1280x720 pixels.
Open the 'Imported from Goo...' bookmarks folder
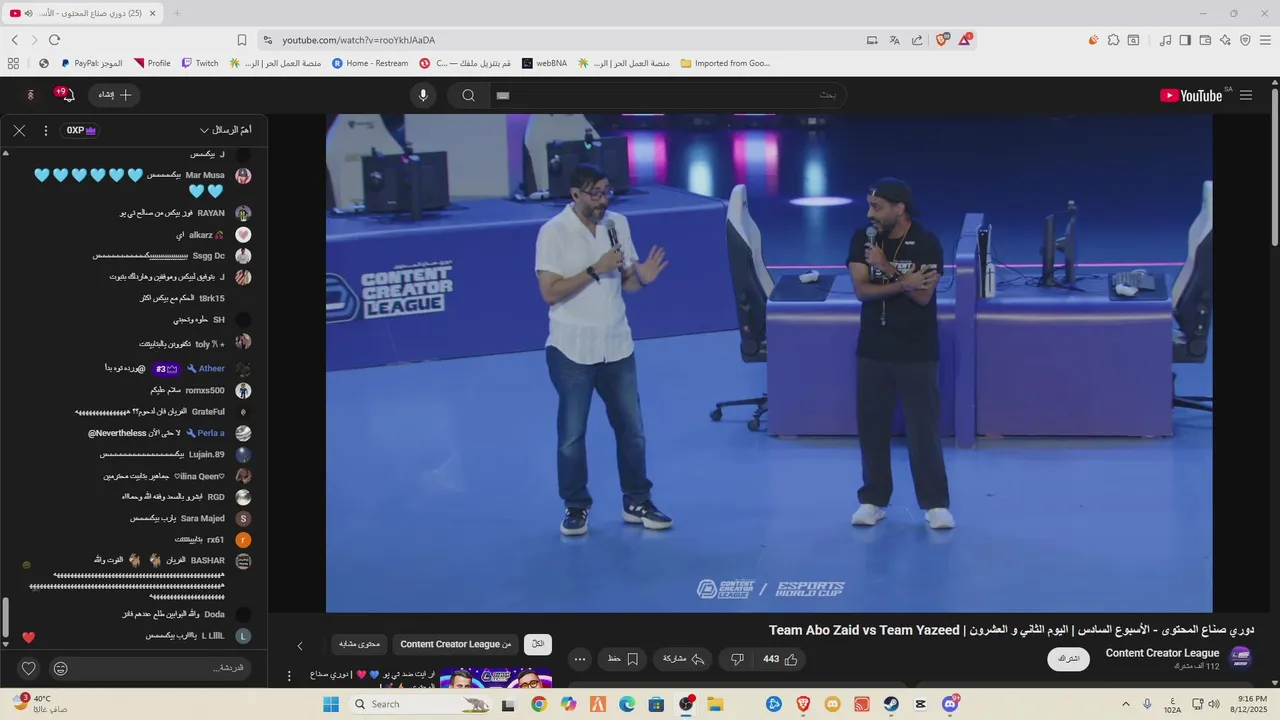725,63
